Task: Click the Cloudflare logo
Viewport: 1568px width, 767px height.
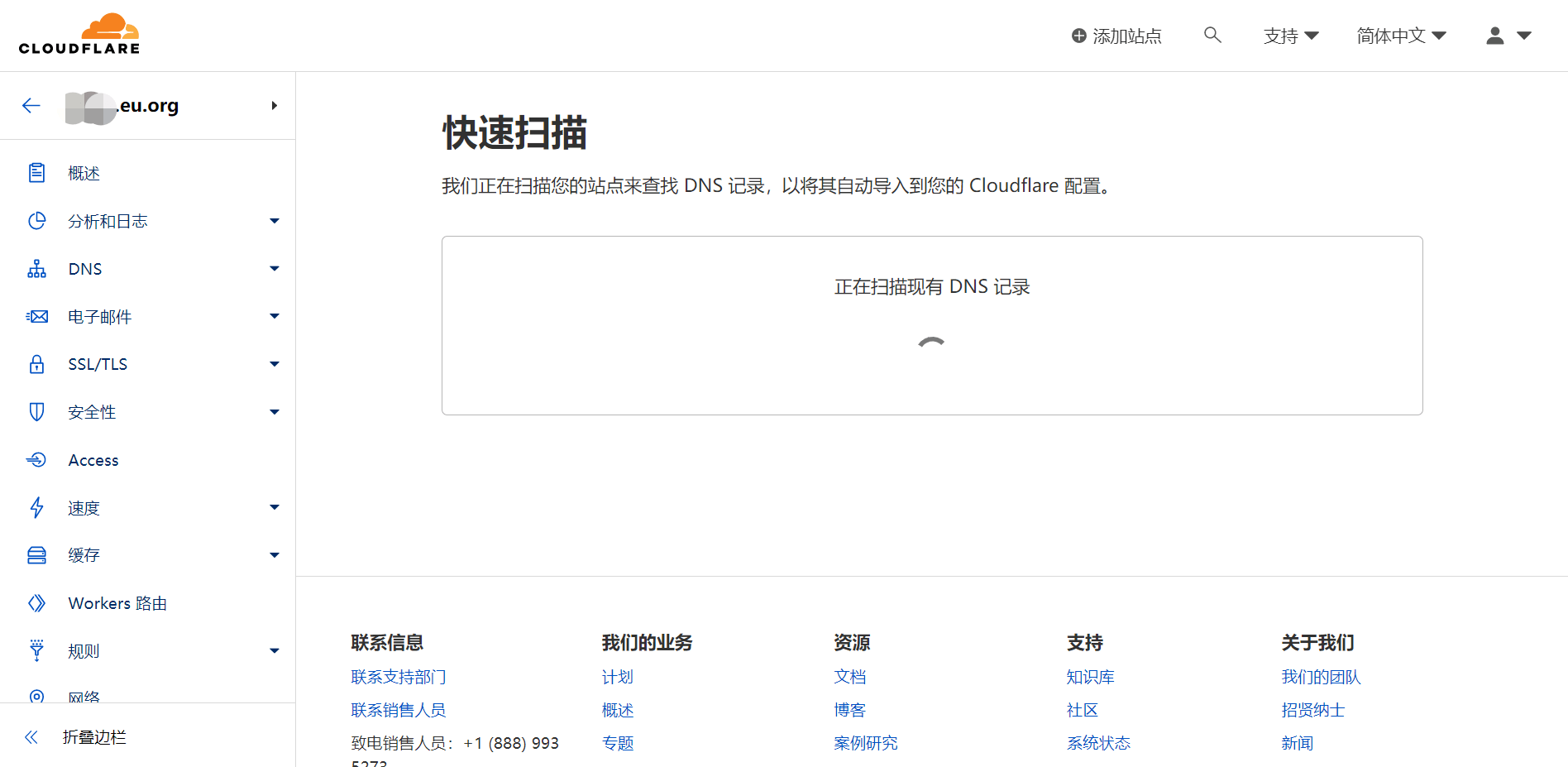Action: 79,35
